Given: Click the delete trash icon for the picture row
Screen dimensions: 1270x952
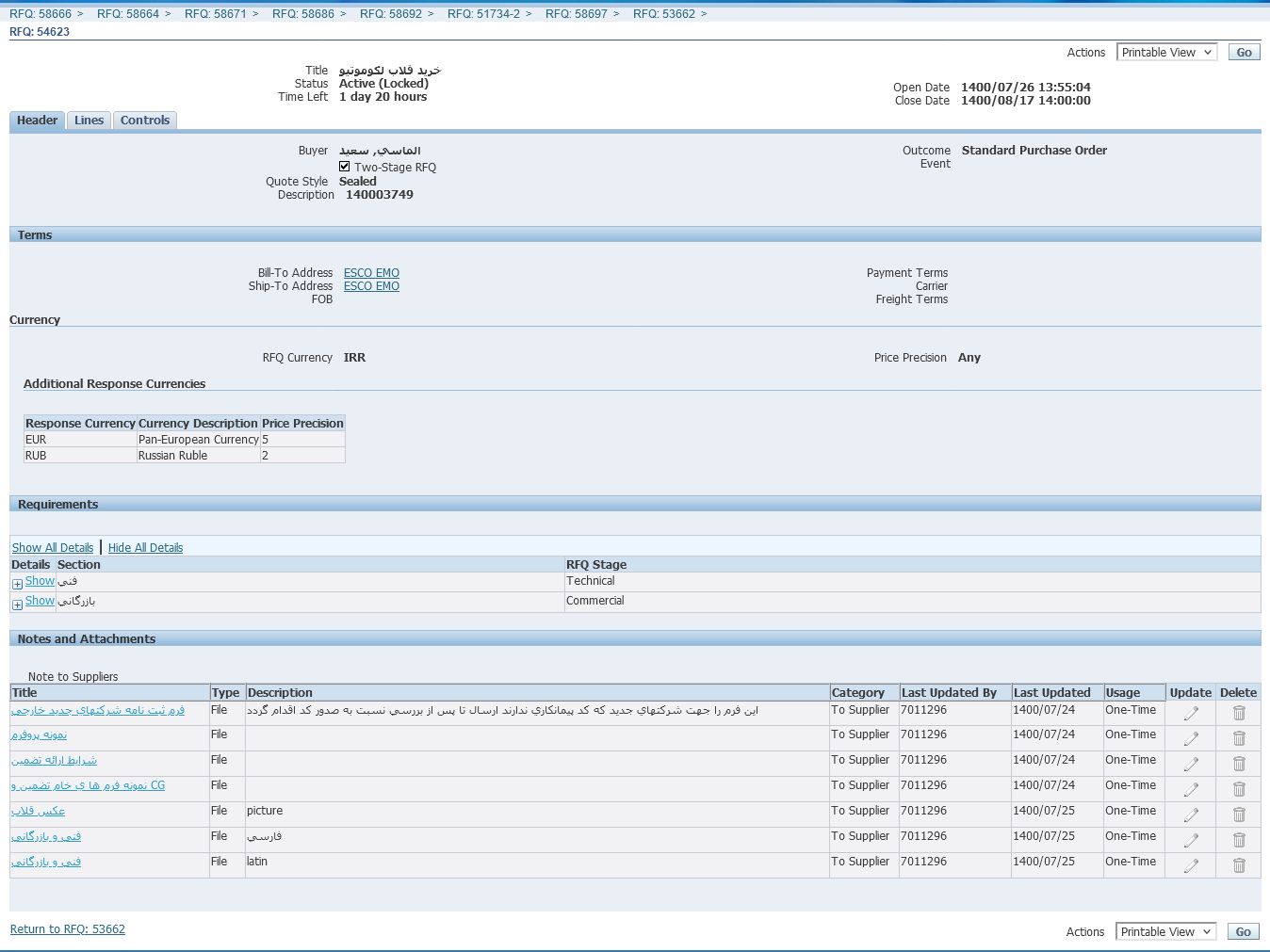Looking at the screenshot, I should (x=1239, y=815).
